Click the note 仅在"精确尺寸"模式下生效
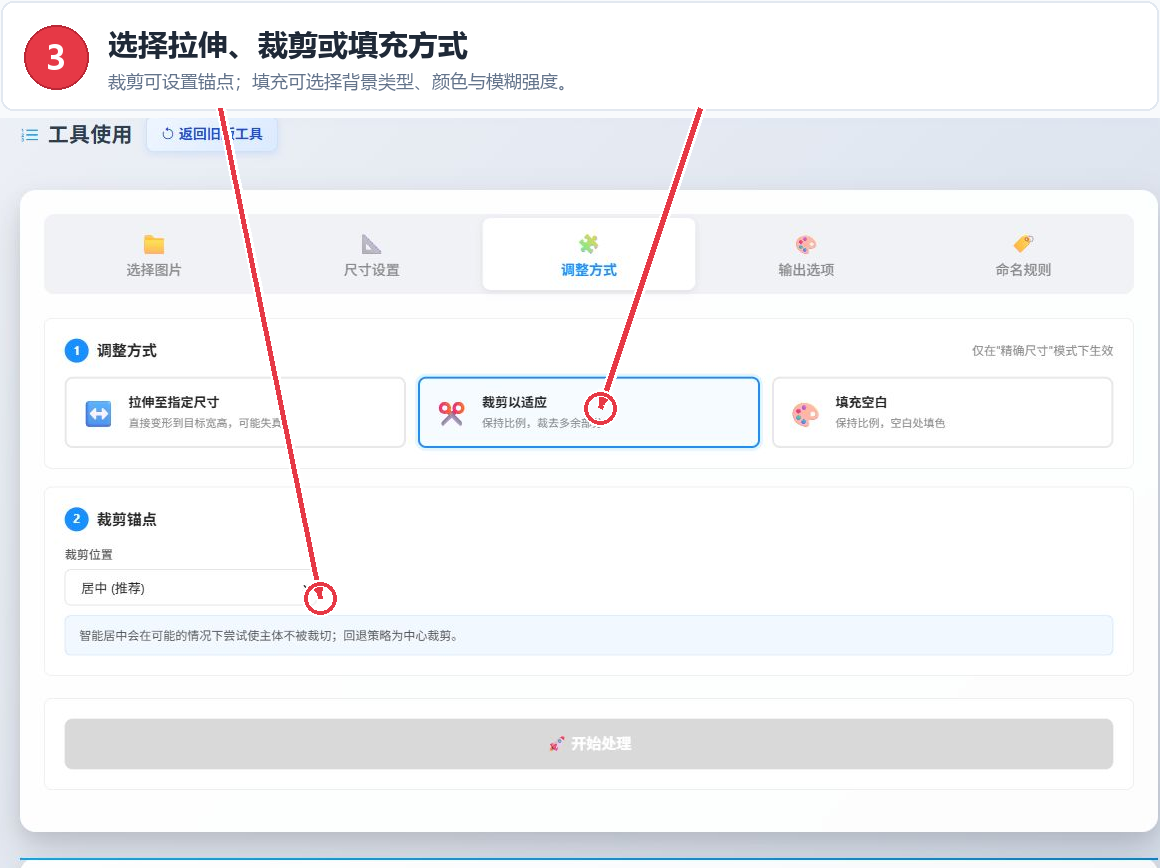1160x868 pixels. 1042,351
